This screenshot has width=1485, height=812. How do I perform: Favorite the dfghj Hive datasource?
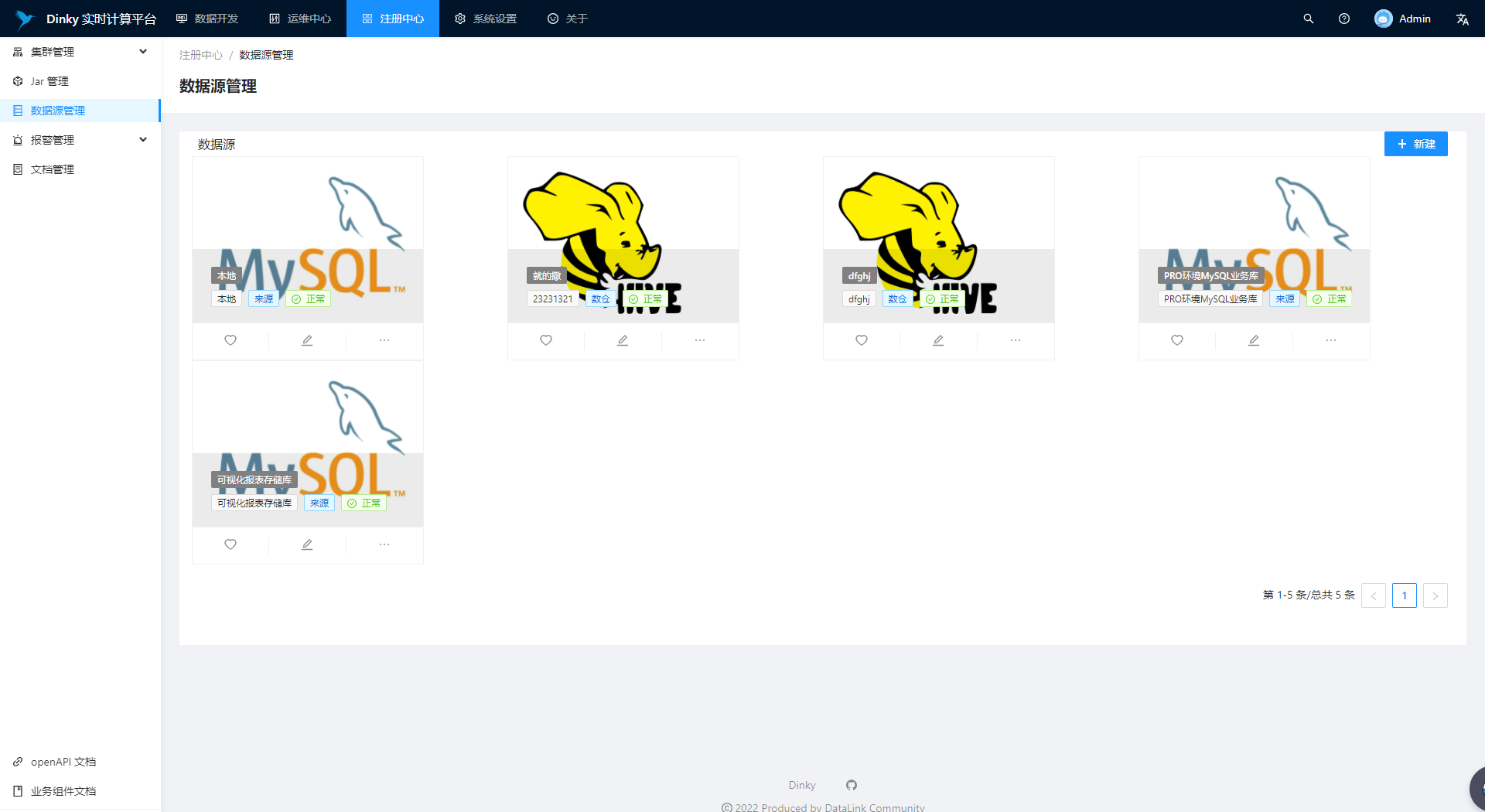click(862, 340)
